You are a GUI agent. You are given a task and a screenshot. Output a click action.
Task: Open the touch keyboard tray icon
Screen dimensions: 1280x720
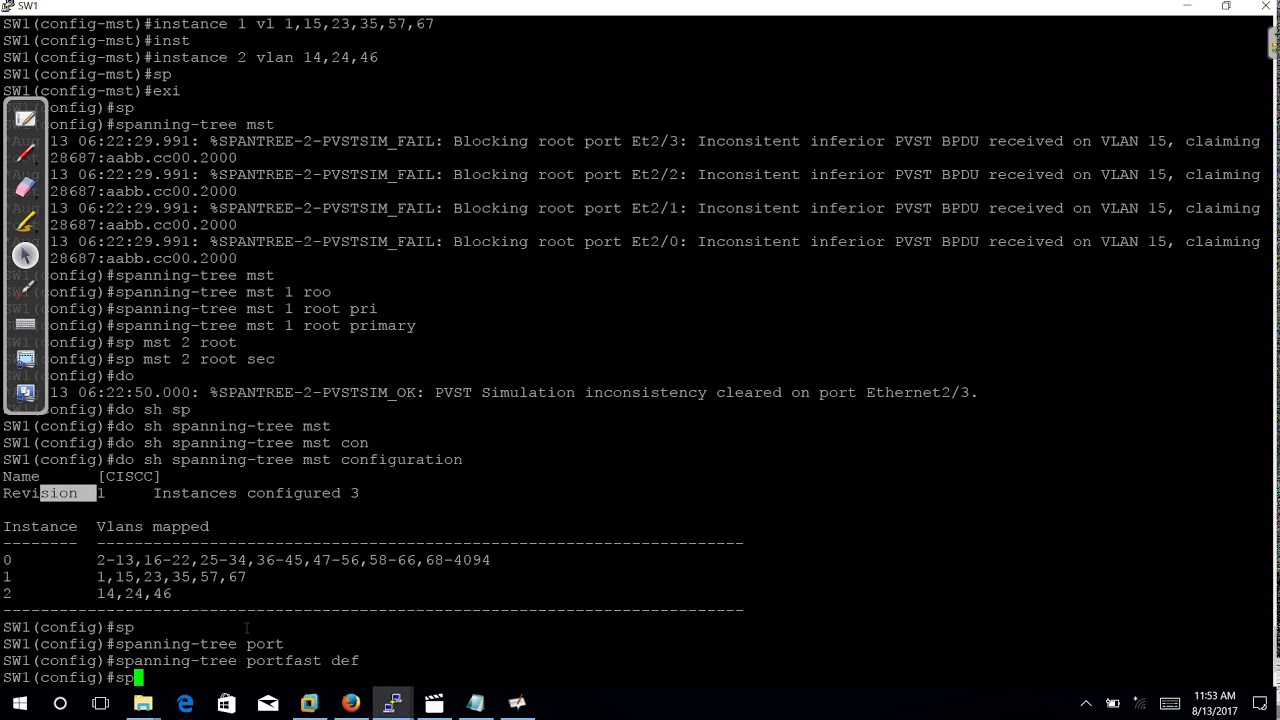click(1168, 704)
